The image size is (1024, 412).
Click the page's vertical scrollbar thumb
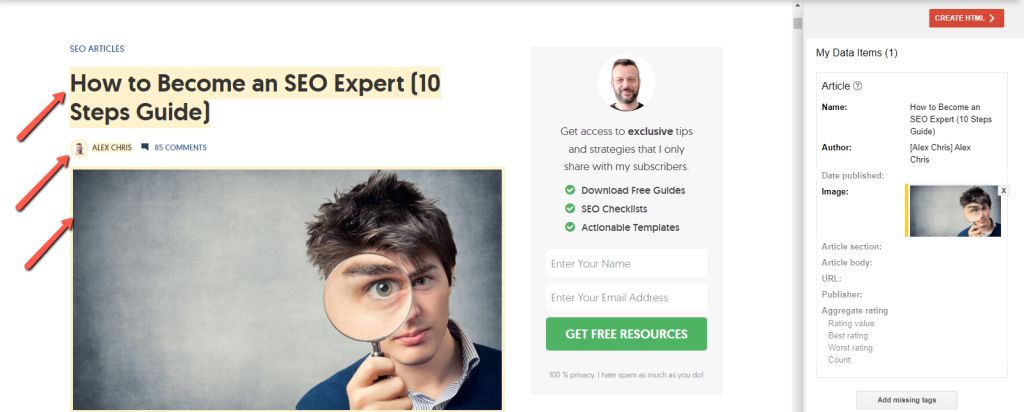click(x=797, y=24)
